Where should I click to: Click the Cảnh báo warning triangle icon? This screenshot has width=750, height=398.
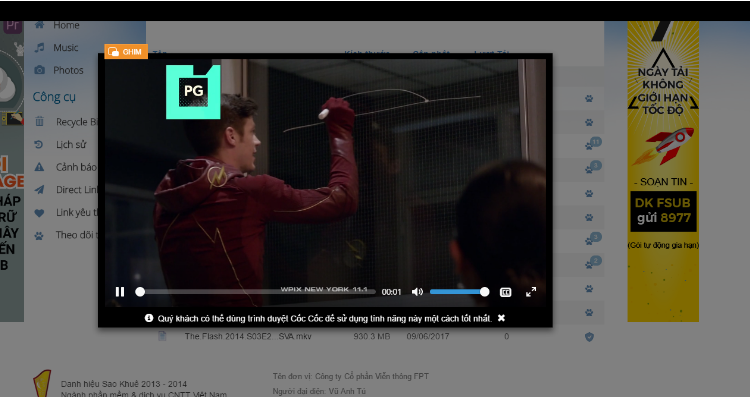(x=39, y=167)
